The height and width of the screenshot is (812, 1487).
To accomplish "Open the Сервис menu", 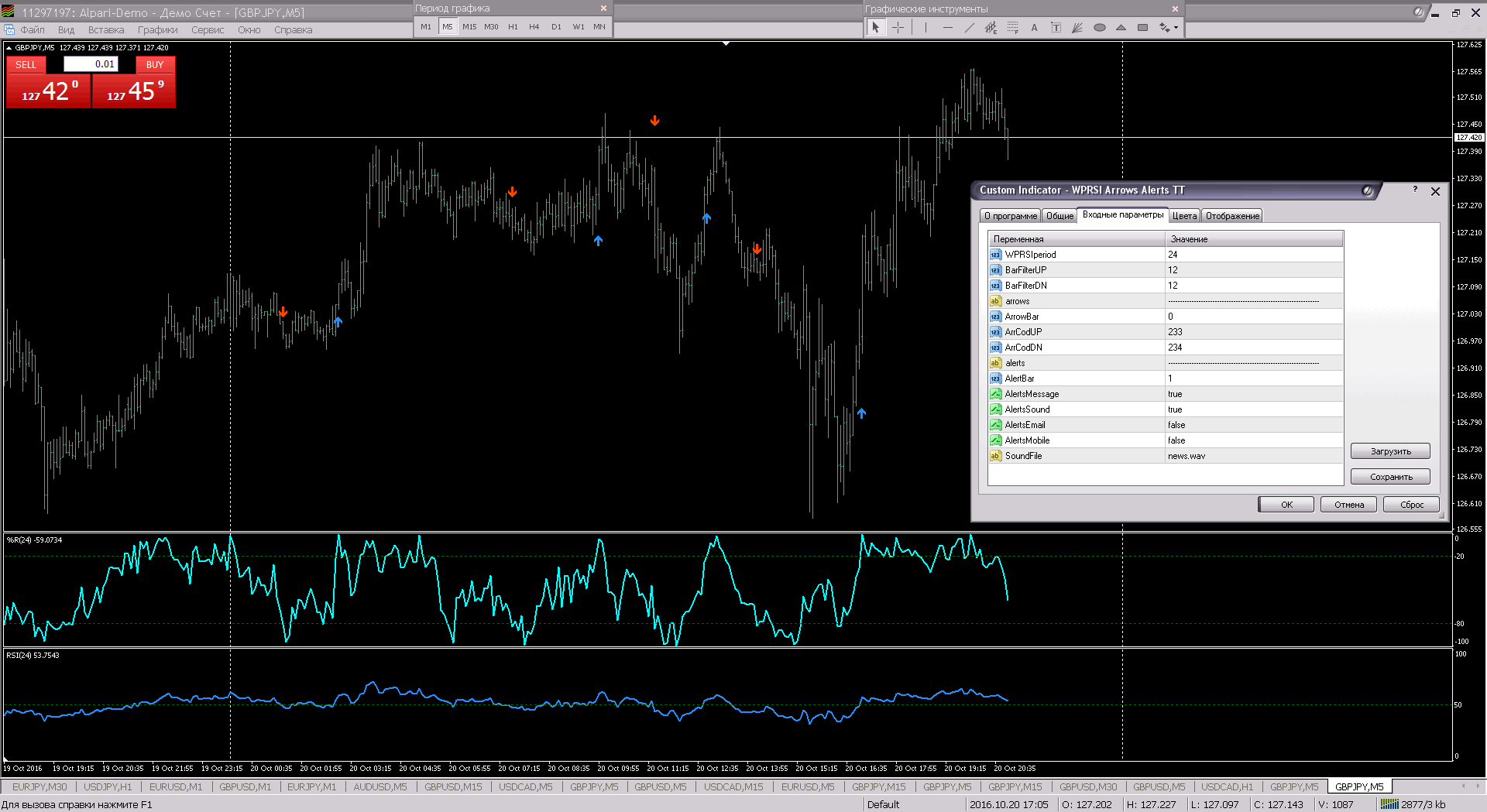I will [x=208, y=30].
